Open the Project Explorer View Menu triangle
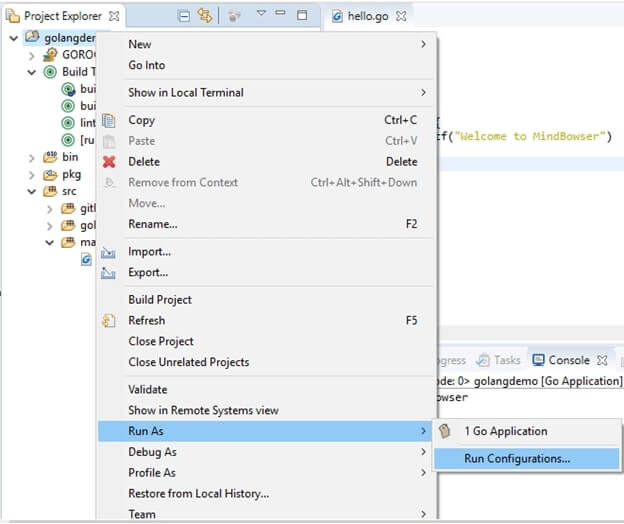The width and height of the screenshot is (624, 524). coord(261,15)
